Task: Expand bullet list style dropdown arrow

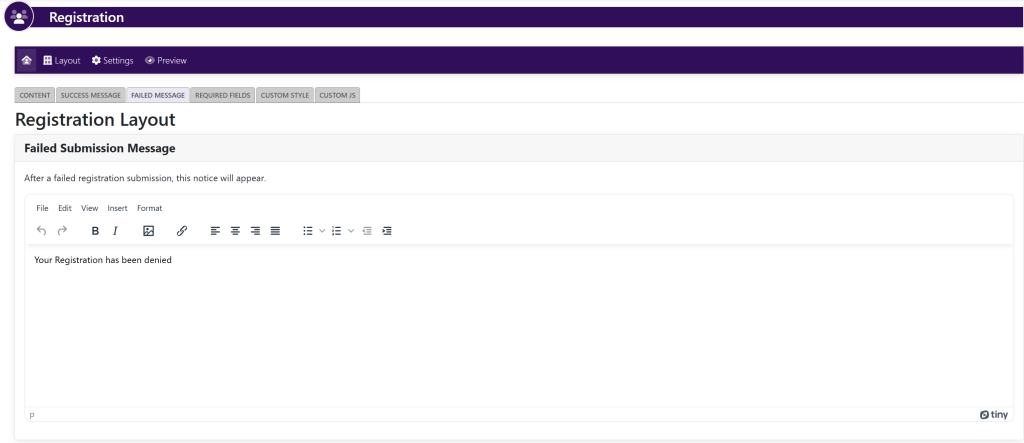Action: (322, 231)
